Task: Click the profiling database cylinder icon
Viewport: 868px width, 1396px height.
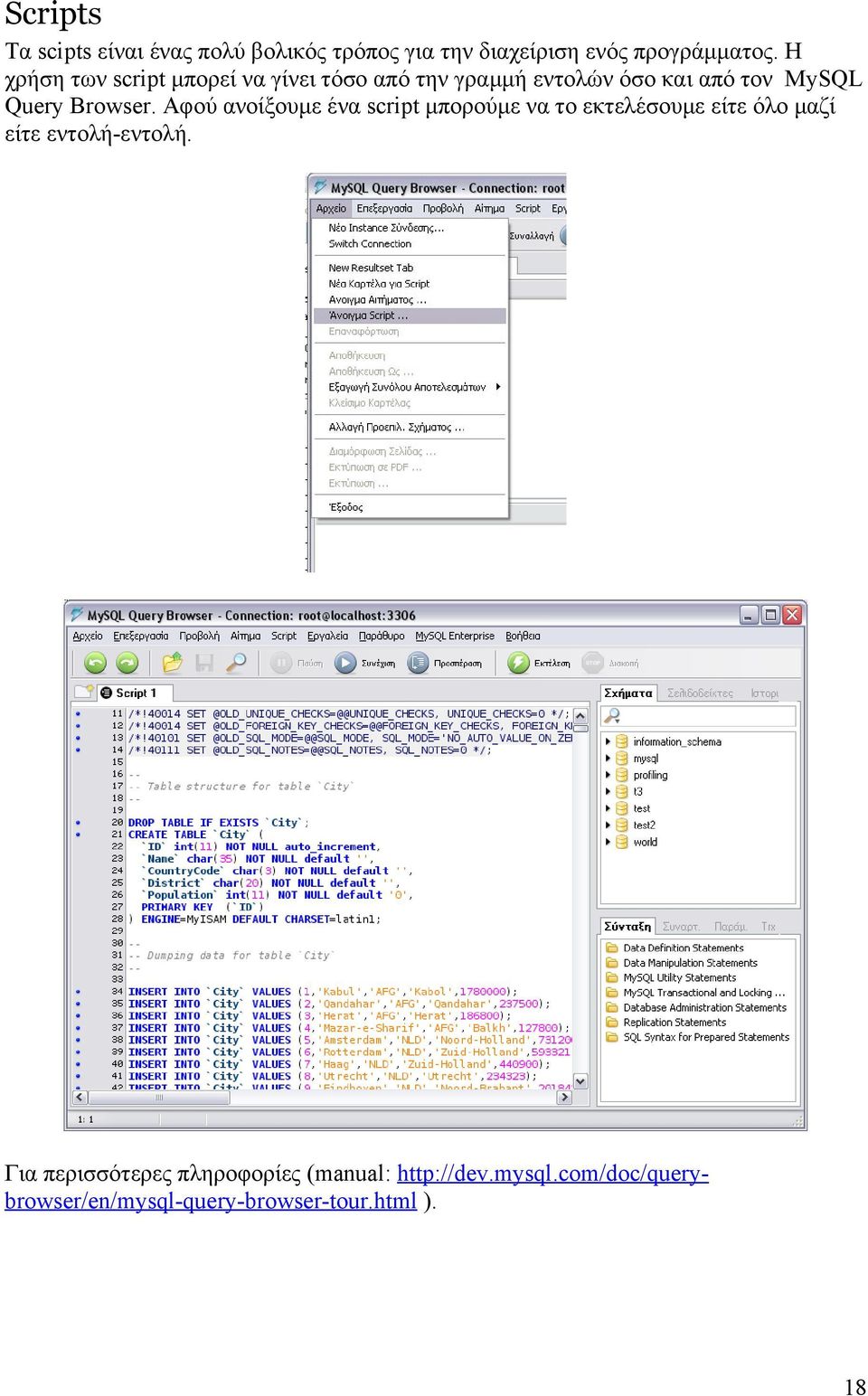Action: point(622,775)
